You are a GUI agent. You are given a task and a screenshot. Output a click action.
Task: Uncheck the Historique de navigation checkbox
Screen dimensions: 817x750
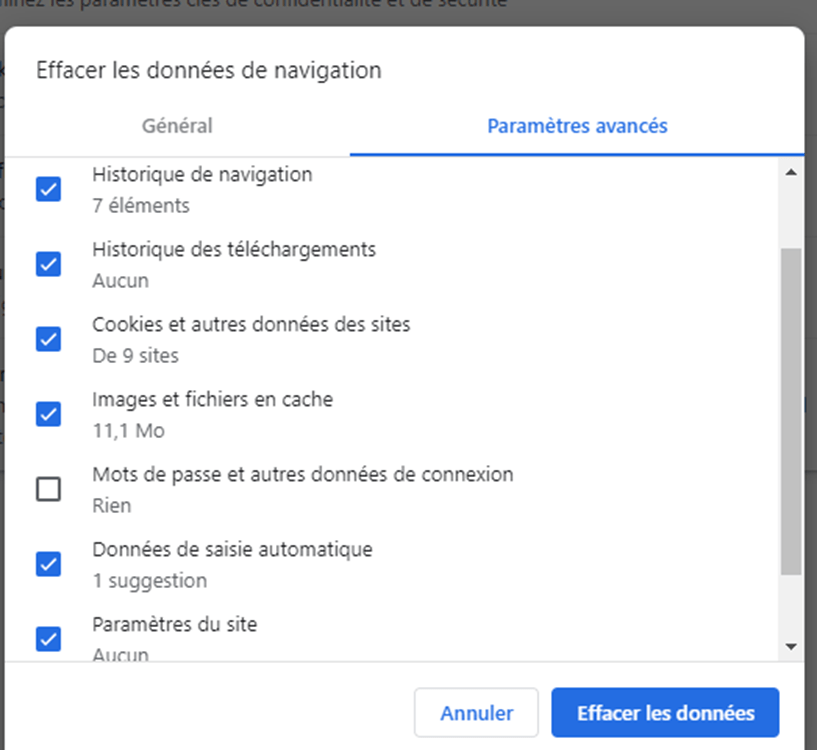pyautogui.click(x=48, y=189)
